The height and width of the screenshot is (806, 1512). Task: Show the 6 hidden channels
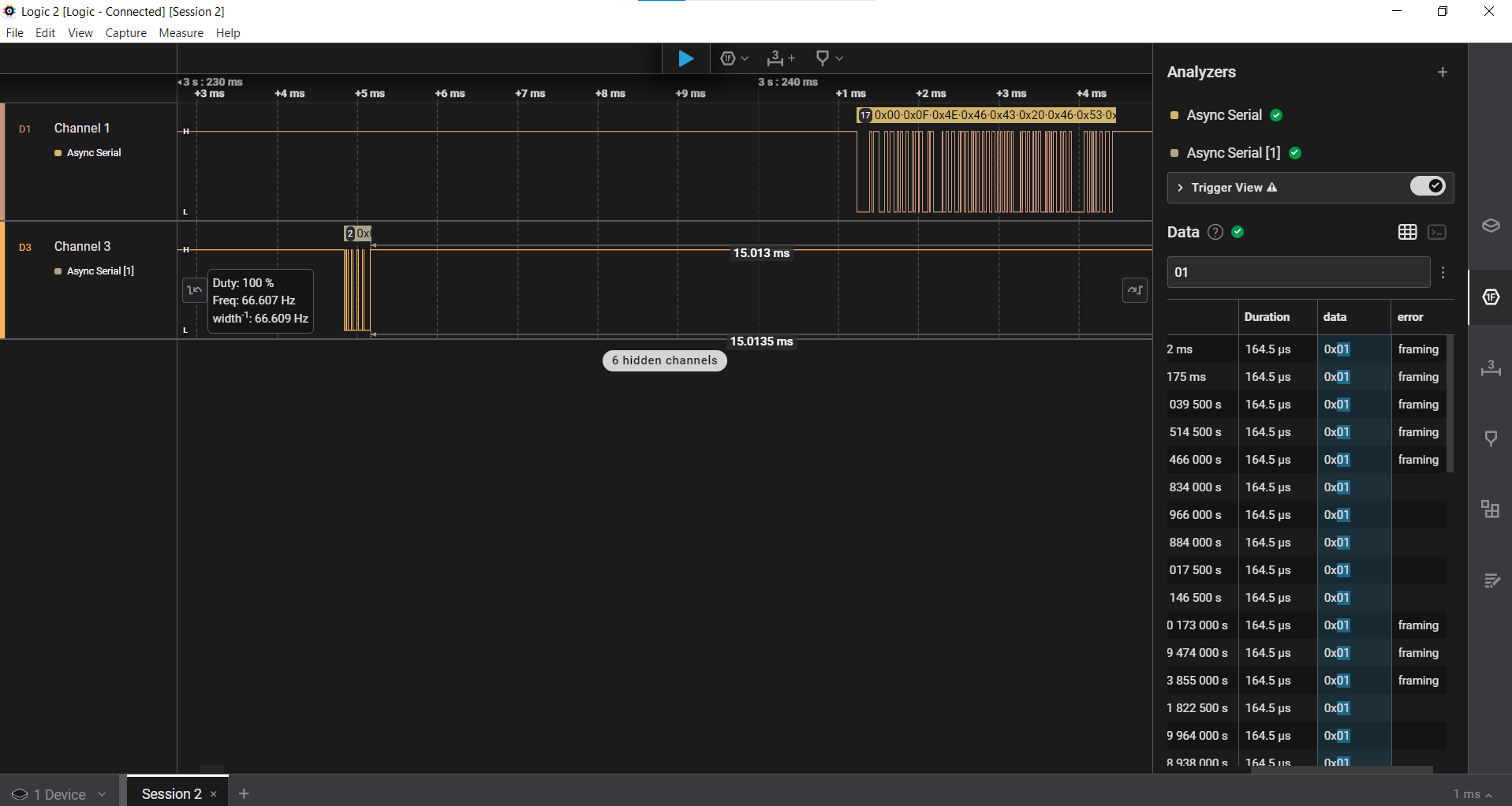664,360
